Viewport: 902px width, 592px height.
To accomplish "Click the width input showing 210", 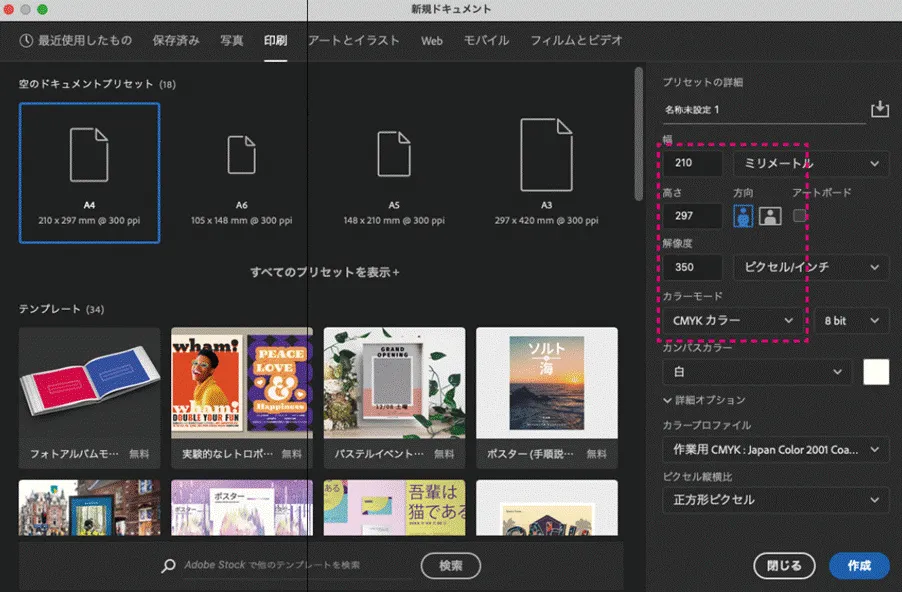I will (690, 162).
